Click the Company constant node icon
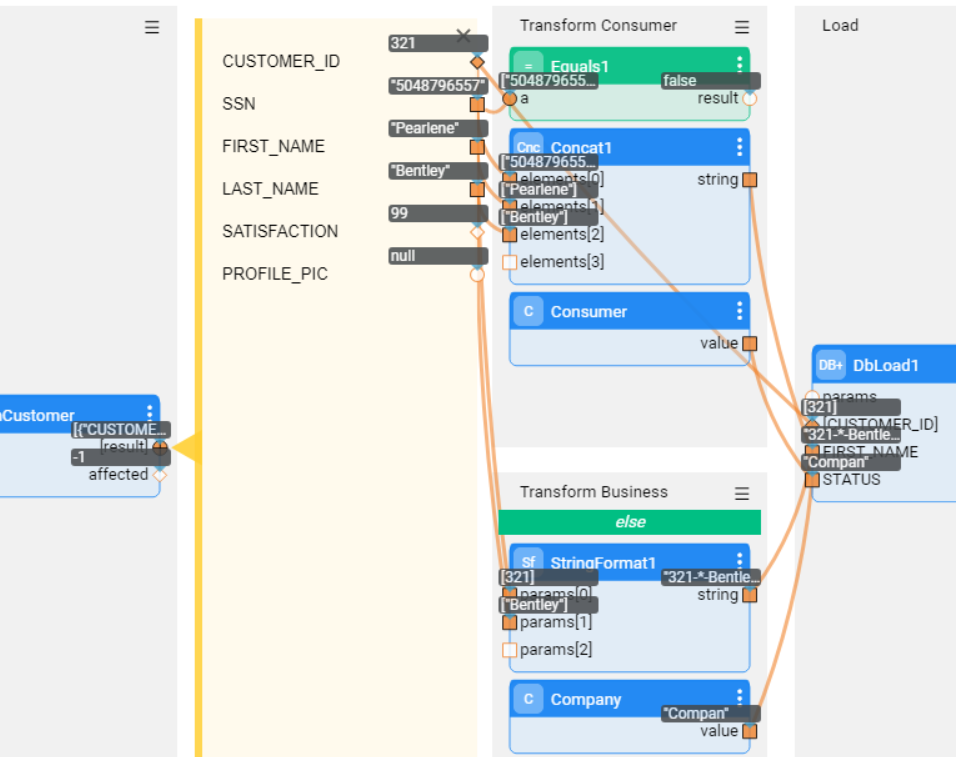The width and height of the screenshot is (956, 757). (x=529, y=699)
